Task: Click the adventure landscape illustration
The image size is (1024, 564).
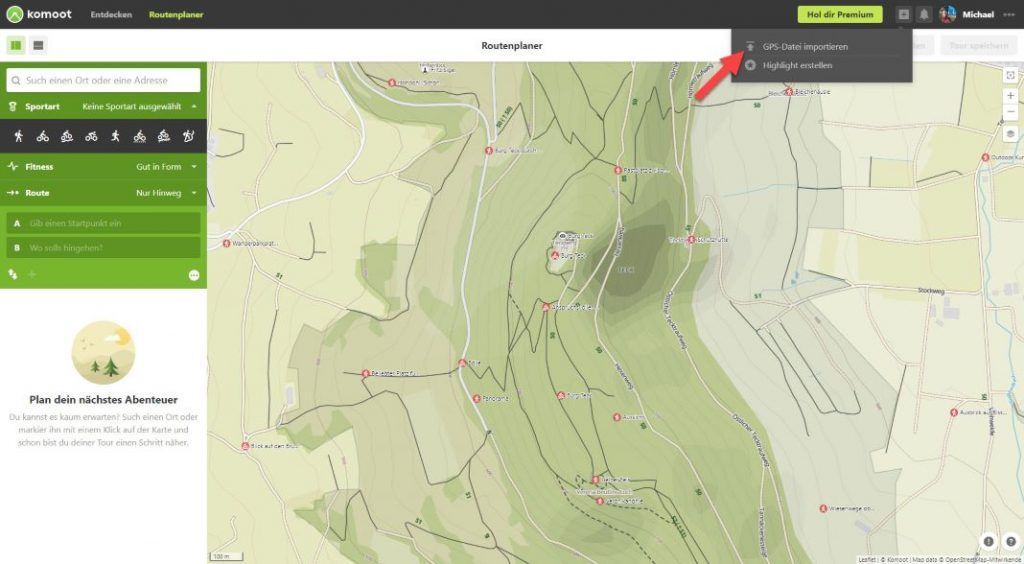Action: pos(103,353)
